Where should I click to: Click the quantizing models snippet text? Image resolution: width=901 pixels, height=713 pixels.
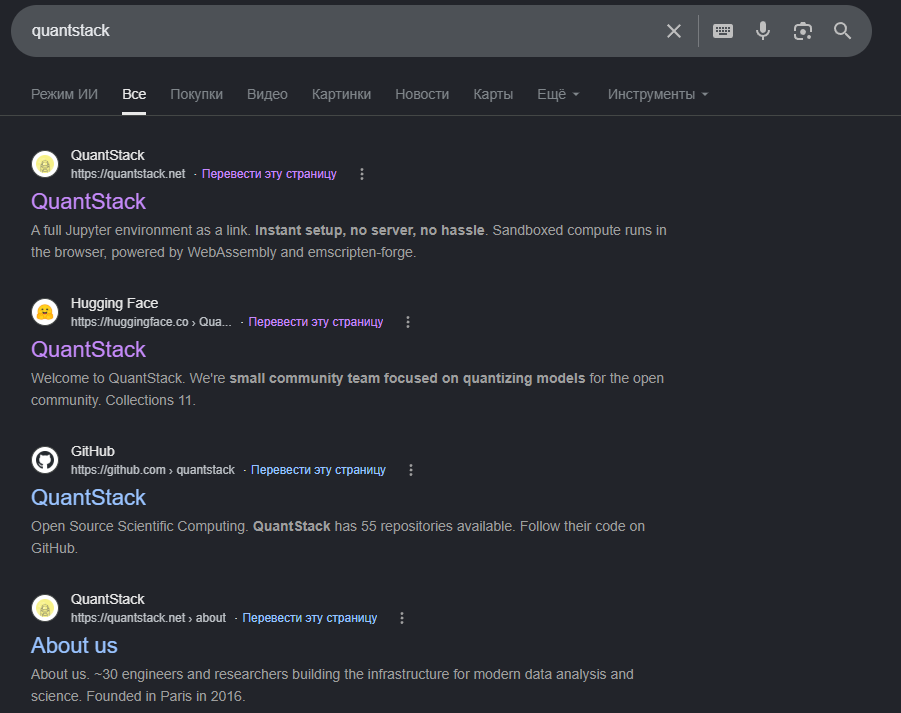347,389
